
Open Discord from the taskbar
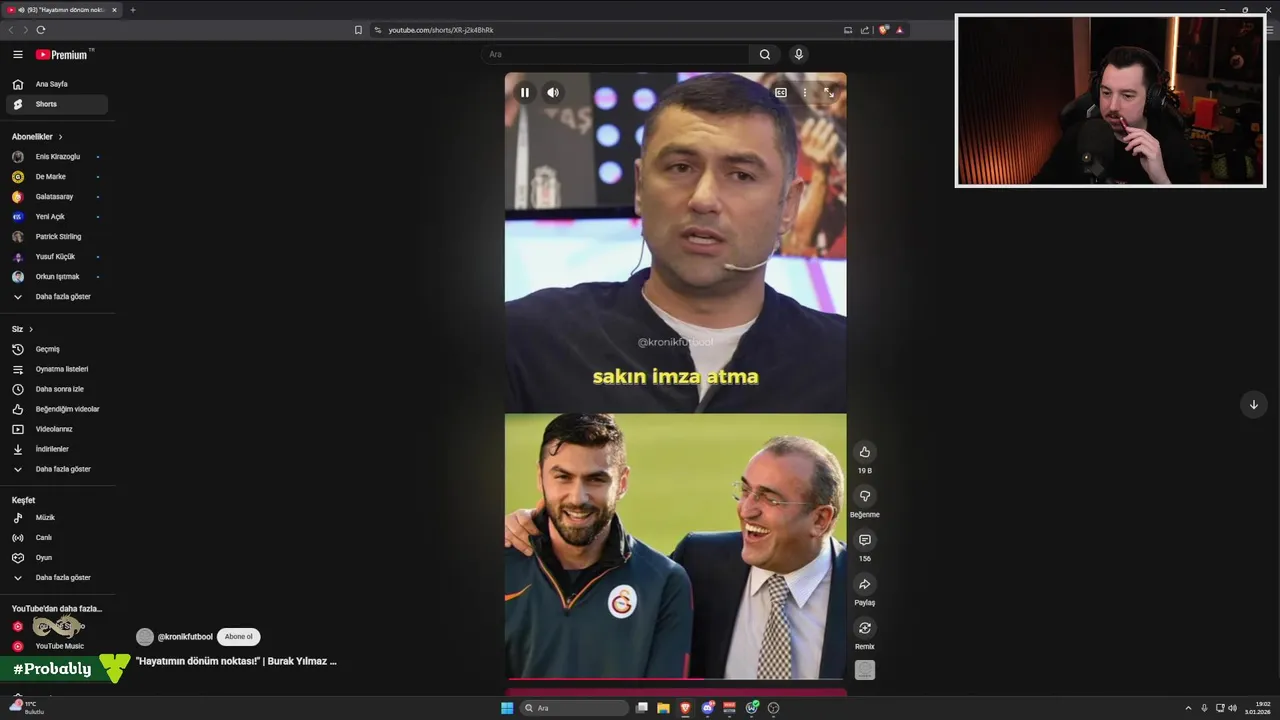click(x=708, y=708)
